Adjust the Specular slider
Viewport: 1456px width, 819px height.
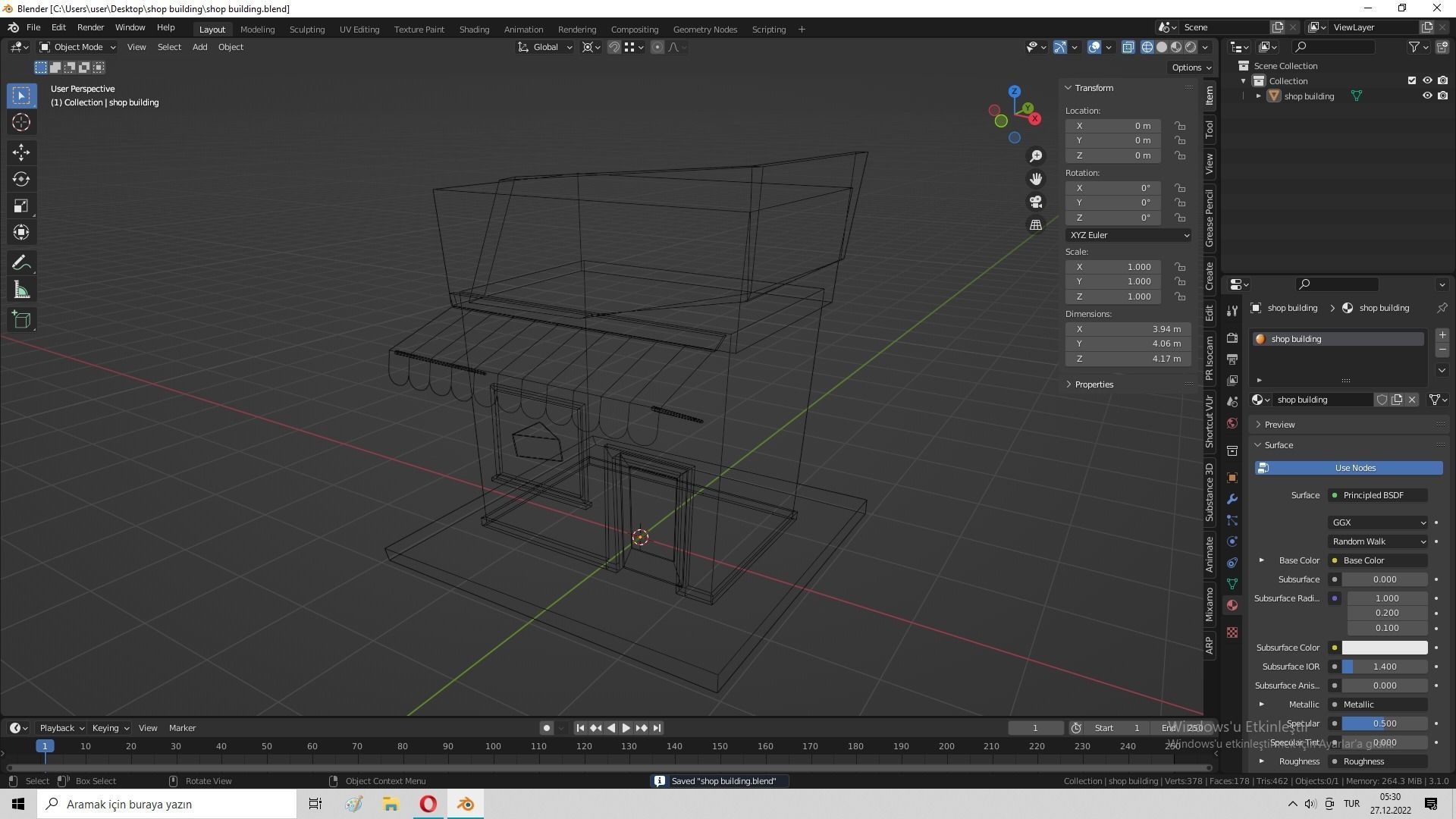pos(1385,723)
